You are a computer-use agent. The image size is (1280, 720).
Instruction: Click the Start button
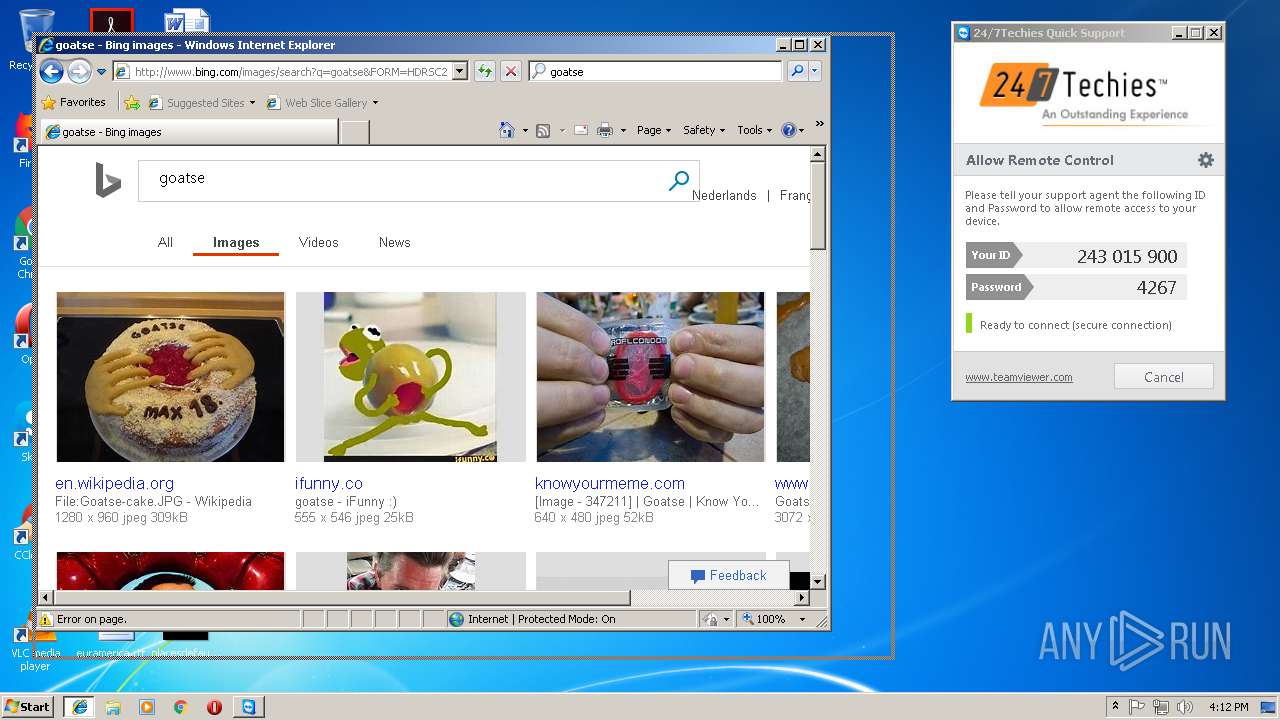[27, 706]
